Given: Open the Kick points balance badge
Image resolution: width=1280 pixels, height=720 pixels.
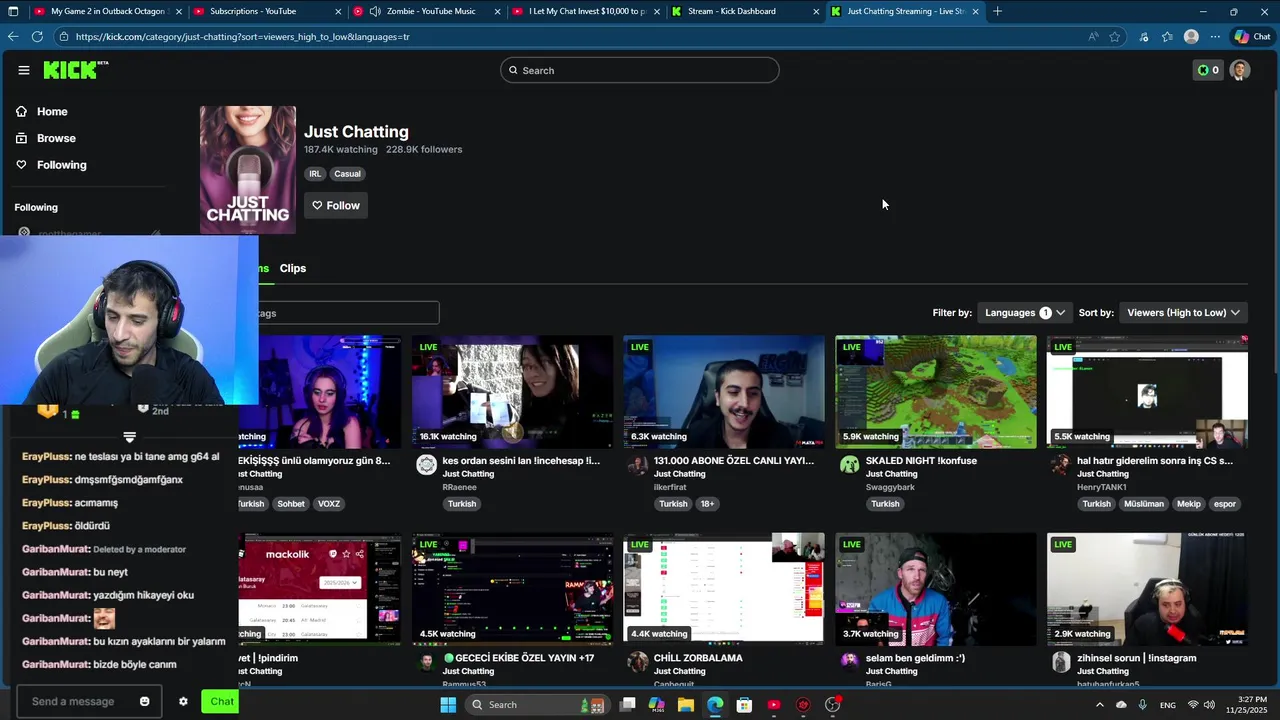Looking at the screenshot, I should coord(1208,70).
